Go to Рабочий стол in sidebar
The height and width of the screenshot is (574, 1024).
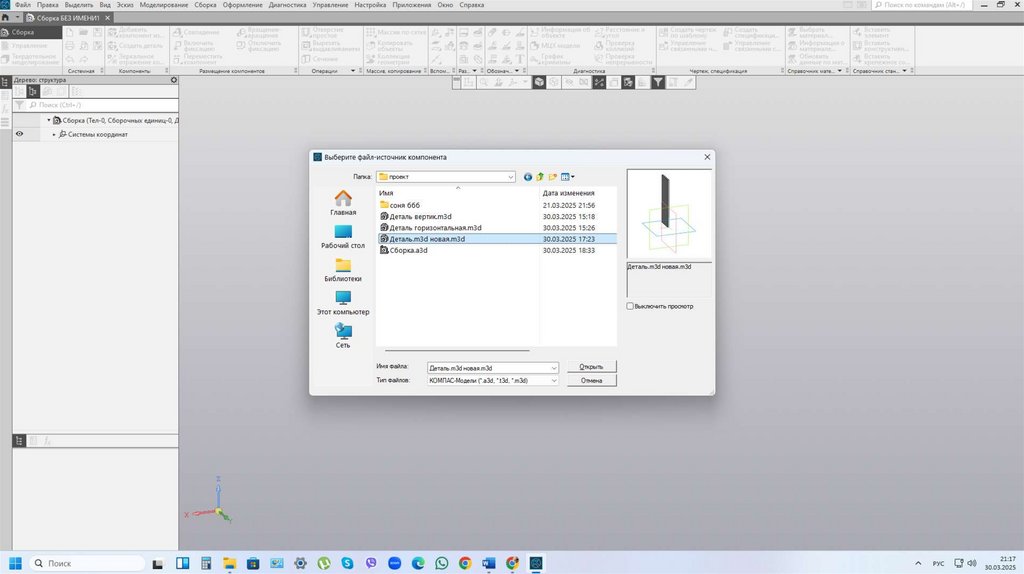coord(343,236)
